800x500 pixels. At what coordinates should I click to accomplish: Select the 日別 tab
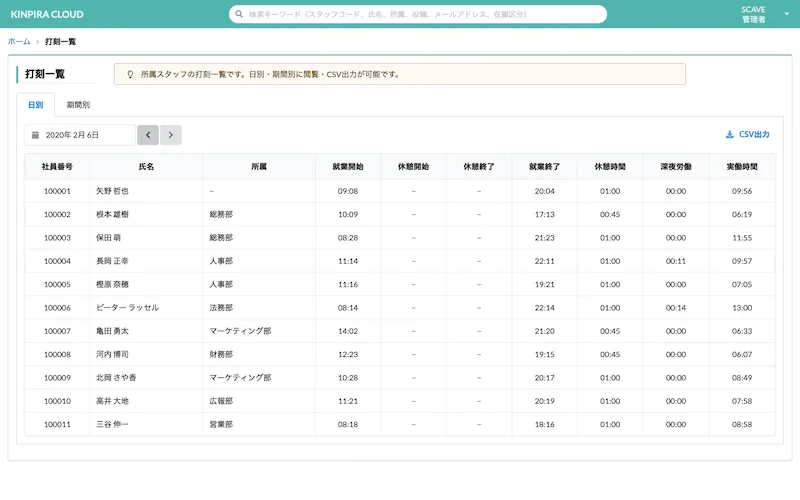pos(35,104)
